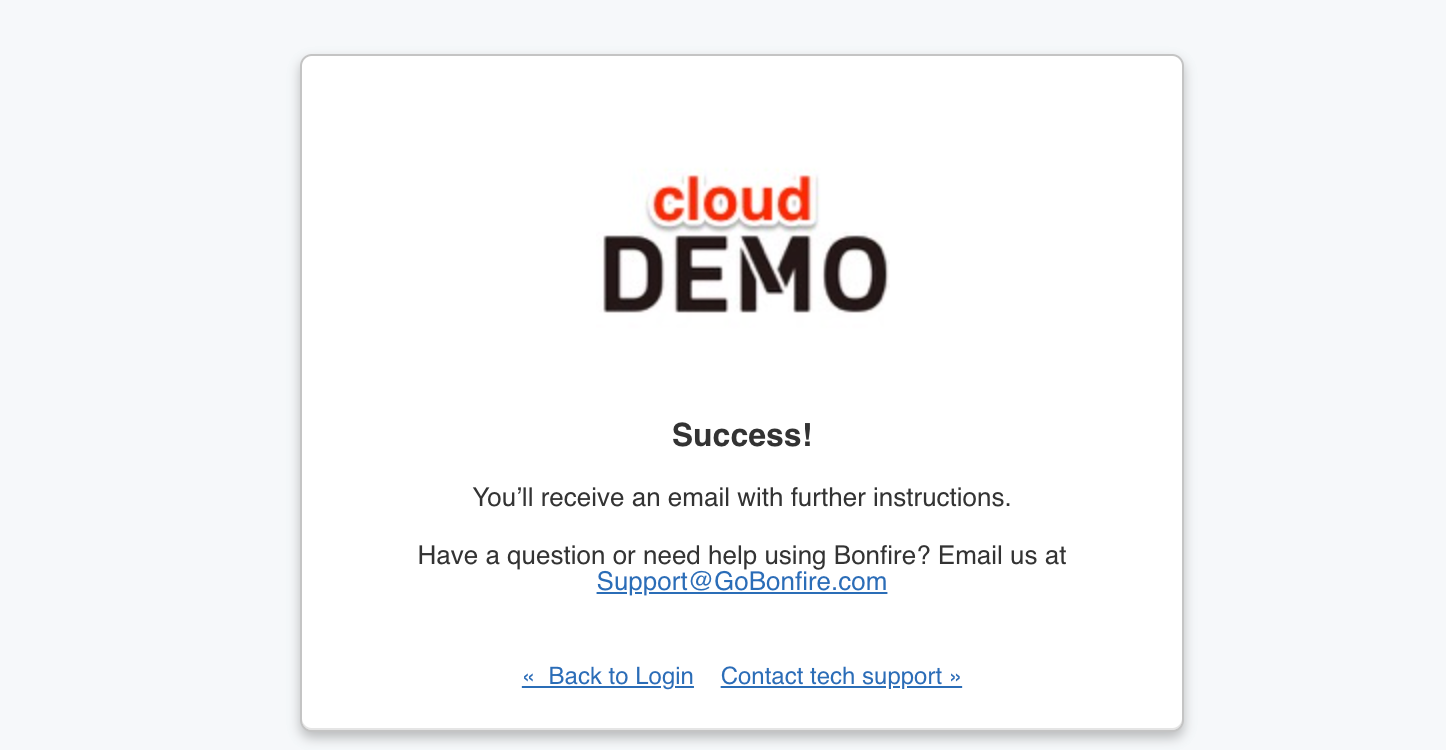Click the » chevron after Contact tech support
This screenshot has width=1446, height=750.
pos(955,677)
